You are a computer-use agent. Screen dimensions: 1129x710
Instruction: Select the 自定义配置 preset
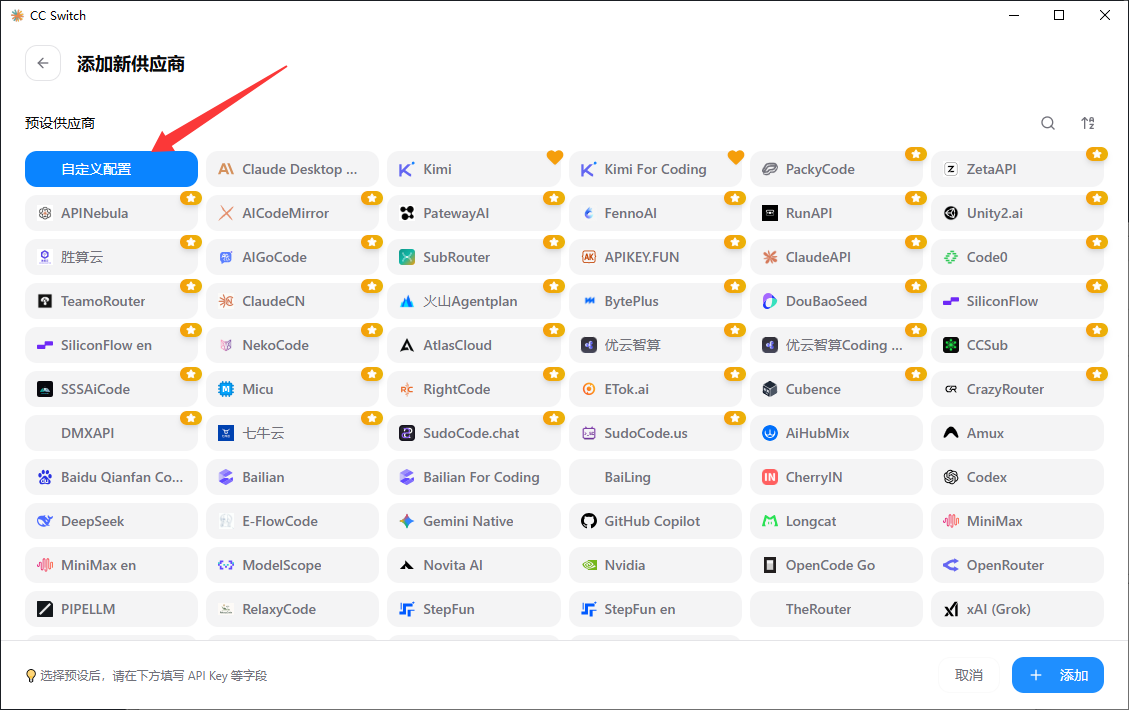tap(112, 169)
